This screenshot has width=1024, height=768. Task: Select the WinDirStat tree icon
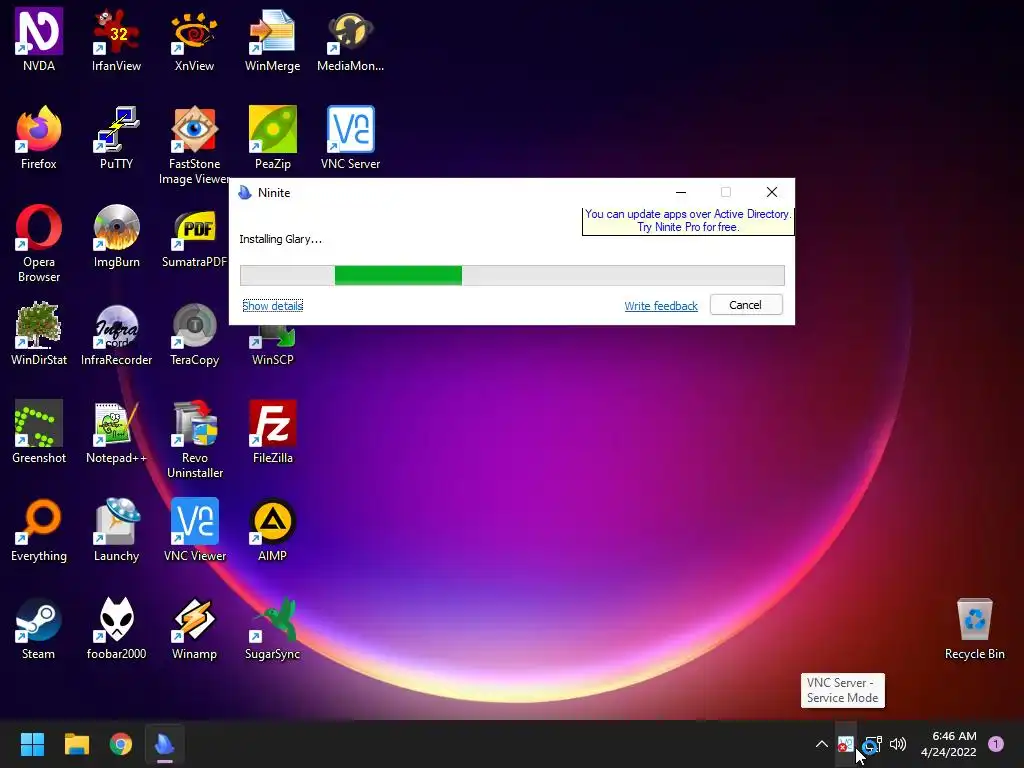tap(39, 333)
